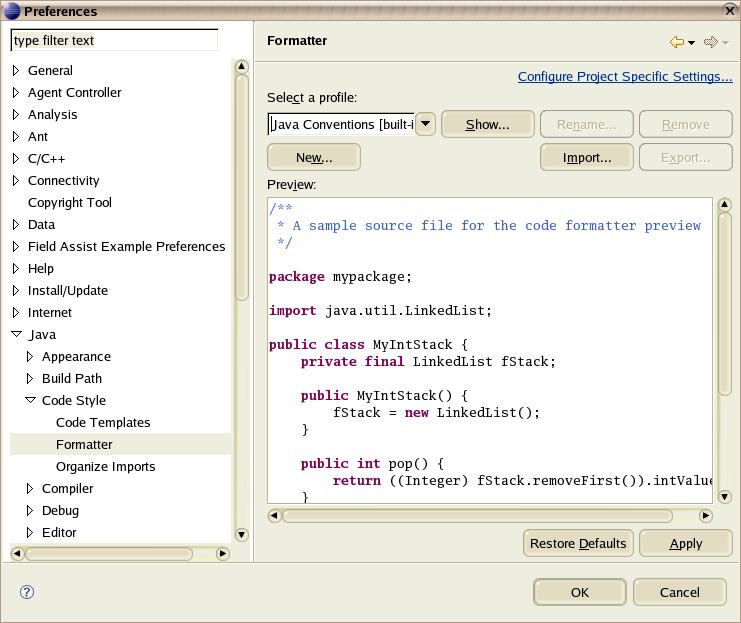Screen dimensions: 741x623
Task: Click the Show... profile button
Action: click(x=487, y=125)
